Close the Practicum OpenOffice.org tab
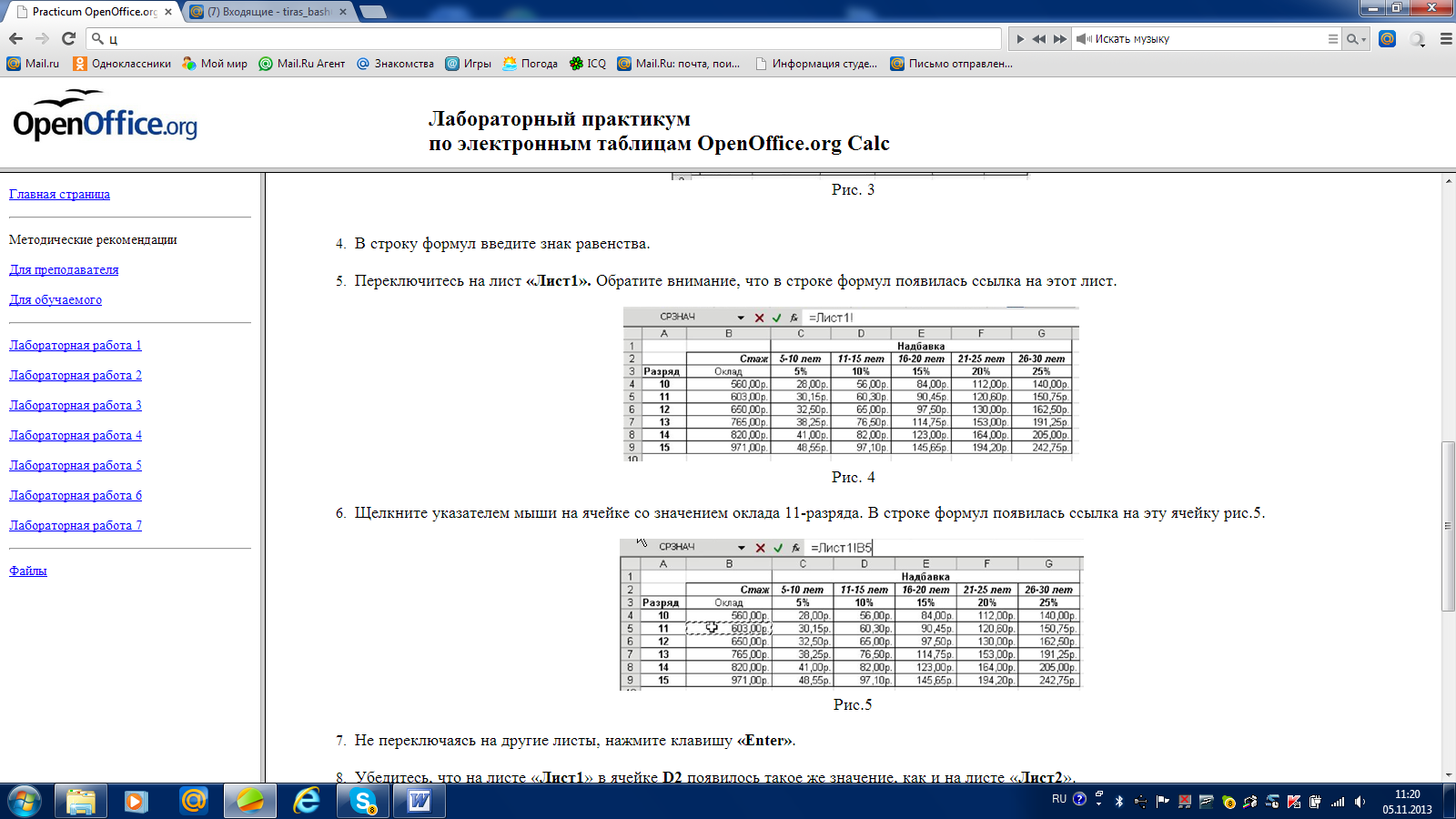 (168, 12)
